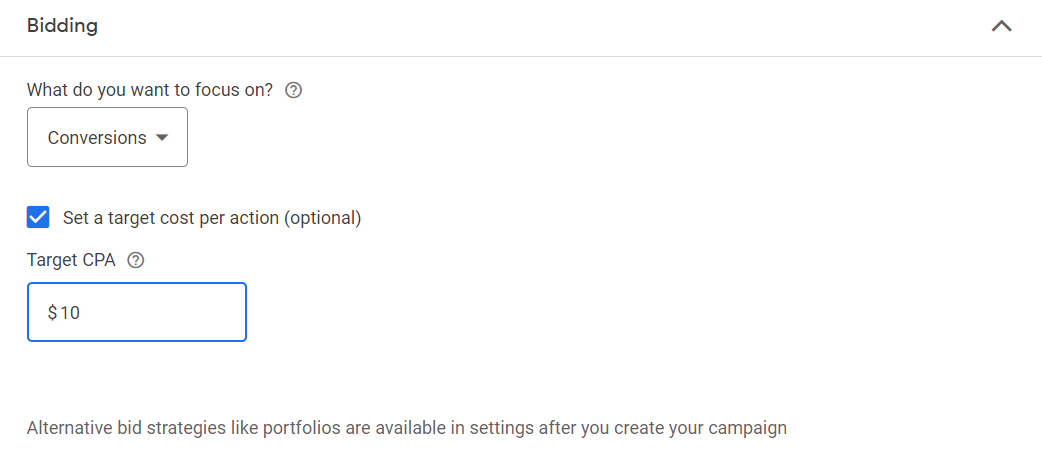
Task: Click the word 'Conversions' in the dropdown
Action: tap(97, 138)
